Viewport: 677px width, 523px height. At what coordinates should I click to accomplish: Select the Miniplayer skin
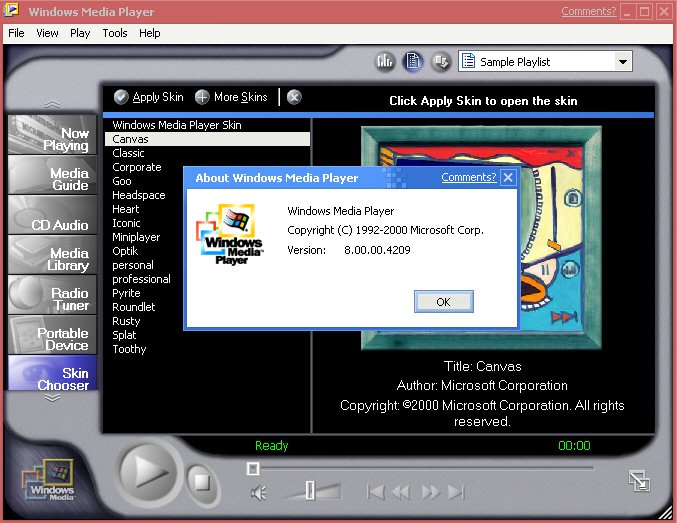[136, 237]
